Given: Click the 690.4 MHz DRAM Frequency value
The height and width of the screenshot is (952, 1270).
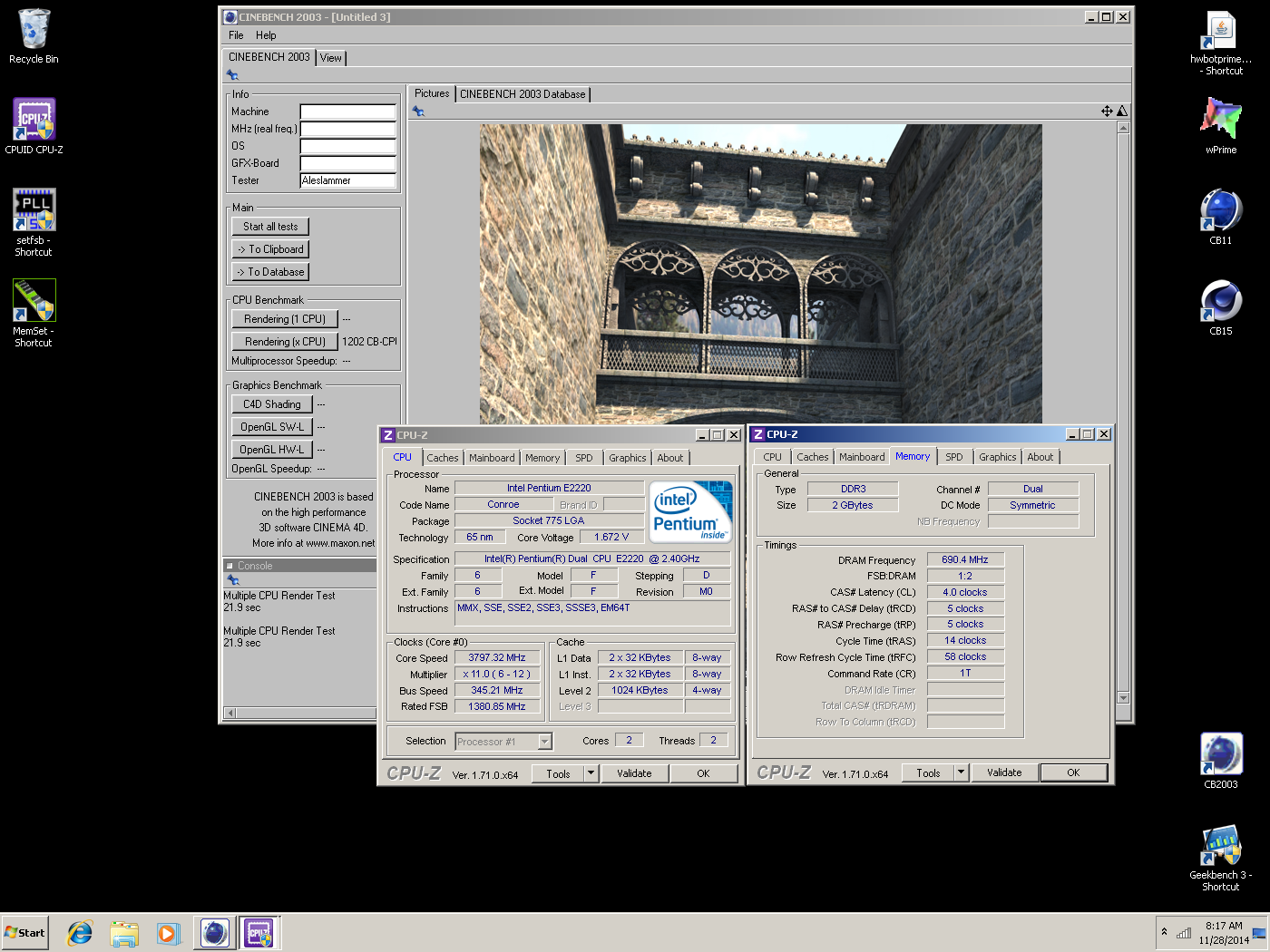Looking at the screenshot, I should [965, 560].
